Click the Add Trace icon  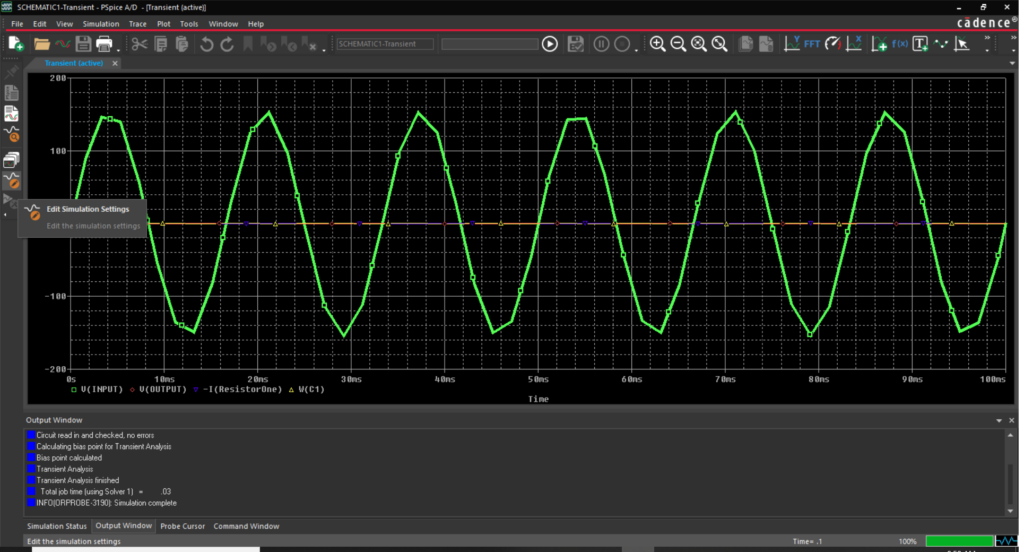(x=879, y=44)
